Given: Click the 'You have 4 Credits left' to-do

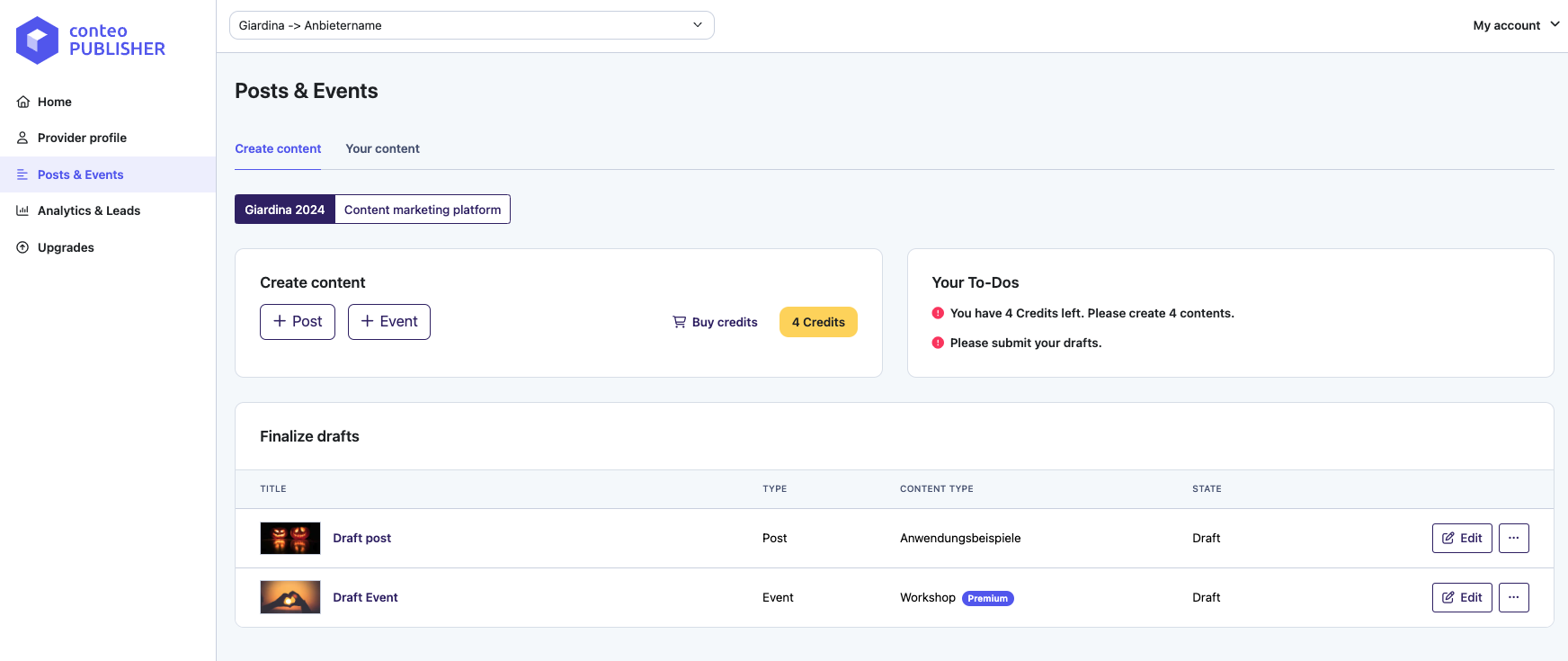Looking at the screenshot, I should pos(1092,313).
